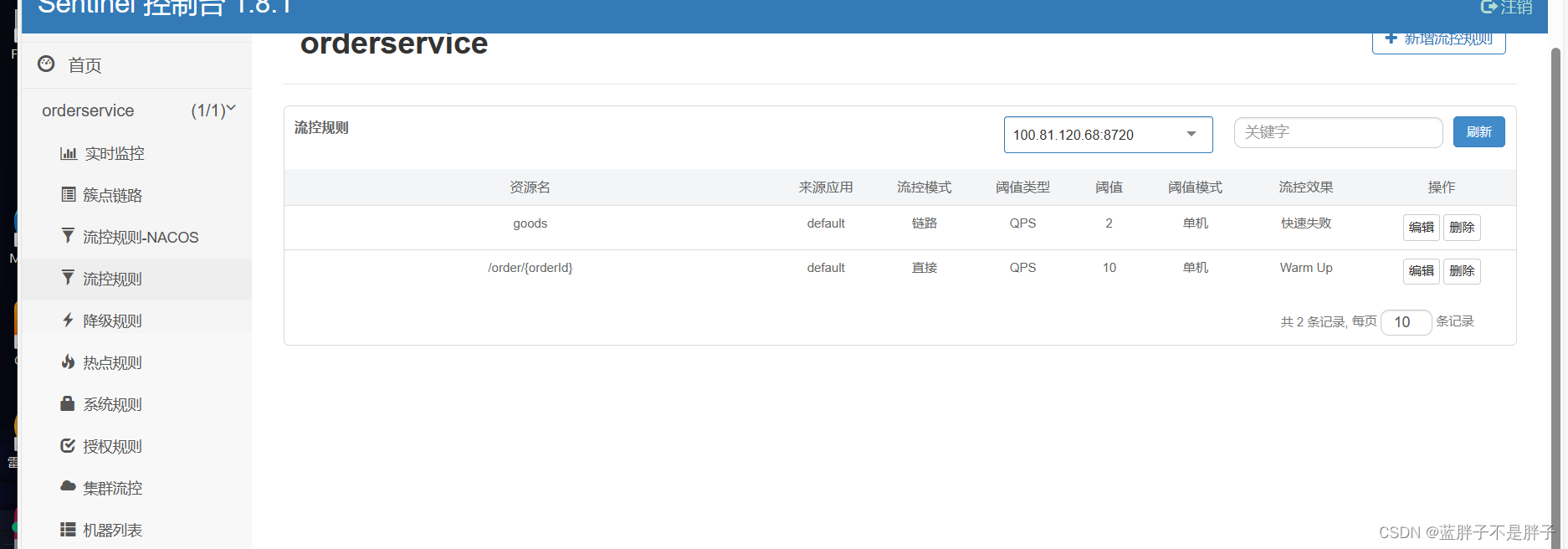The height and width of the screenshot is (549, 1568).
Task: Click 删除 for the /order/{orderId} rule
Action: click(1462, 271)
